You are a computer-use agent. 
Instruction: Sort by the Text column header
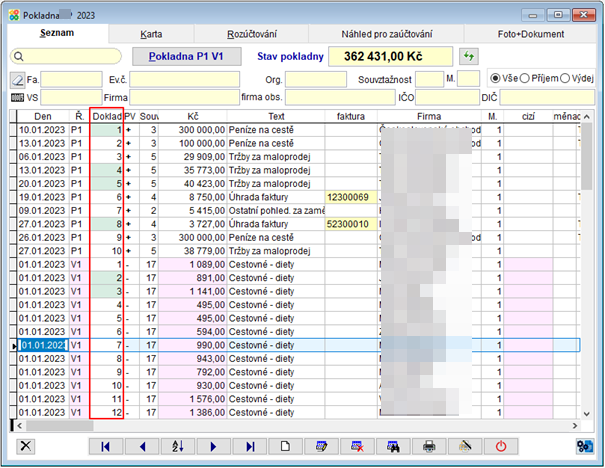276,117
